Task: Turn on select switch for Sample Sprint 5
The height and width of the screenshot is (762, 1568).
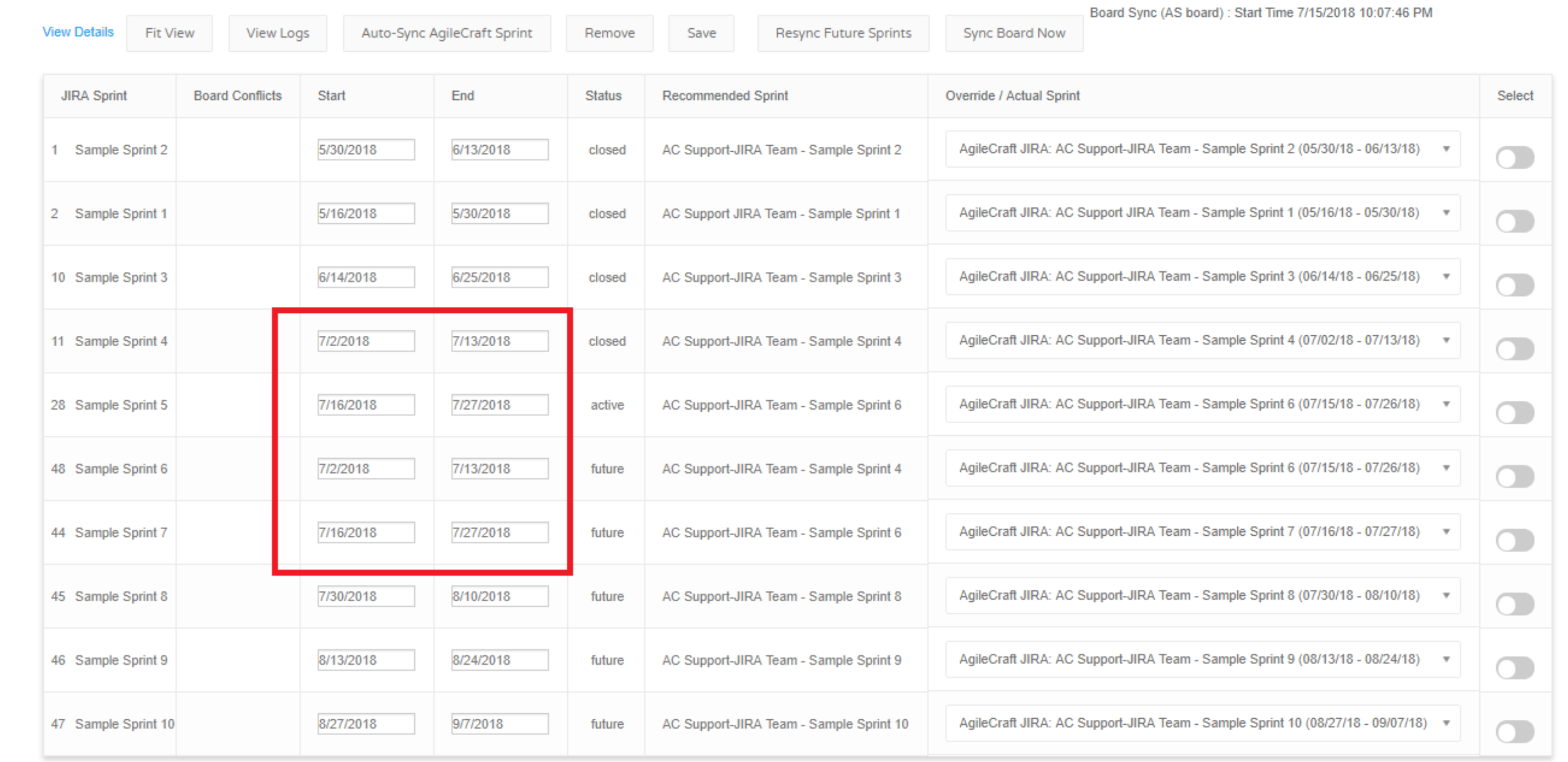Action: click(1515, 413)
